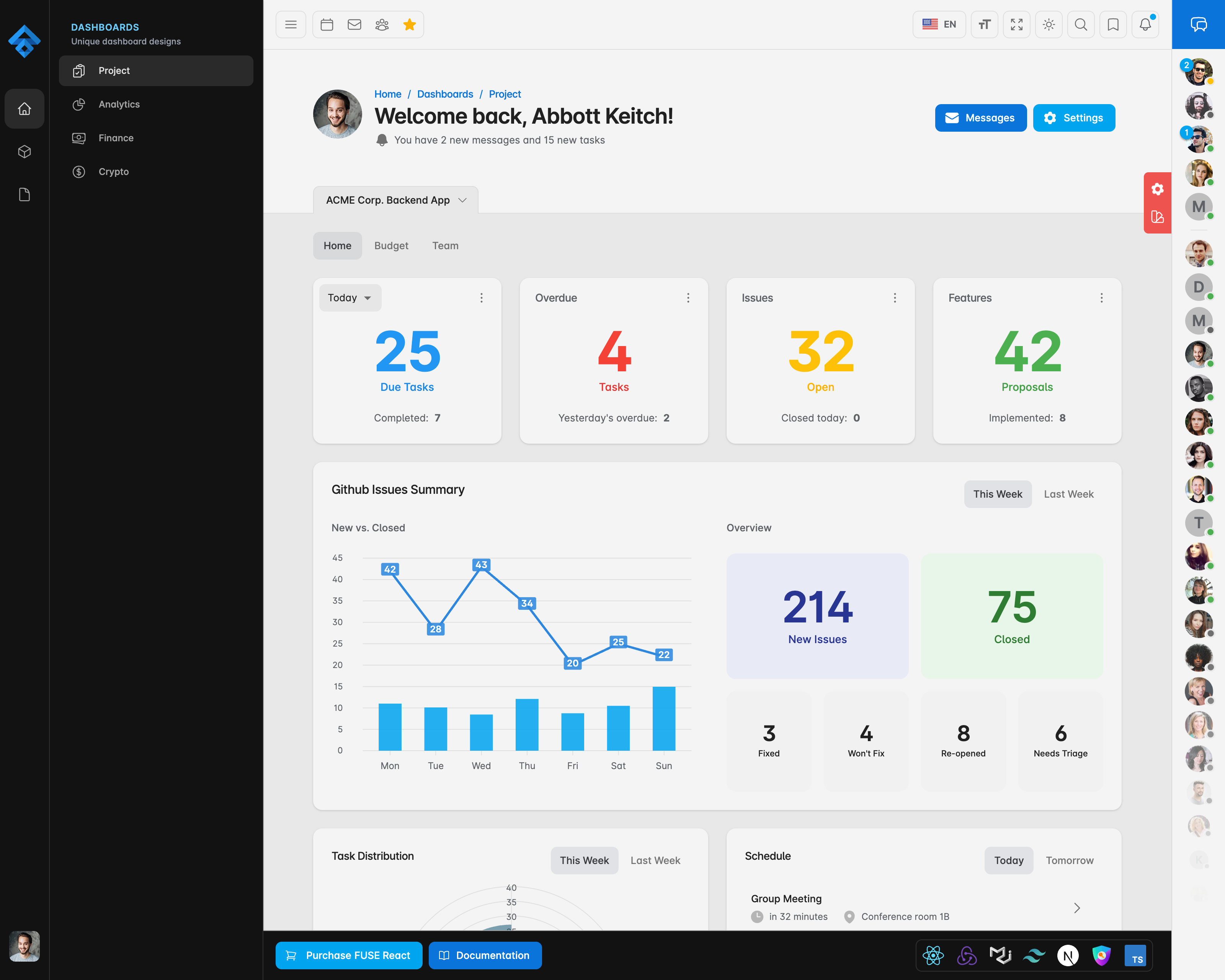Click the Settings button
This screenshot has height=980, width=1225.
click(x=1074, y=118)
